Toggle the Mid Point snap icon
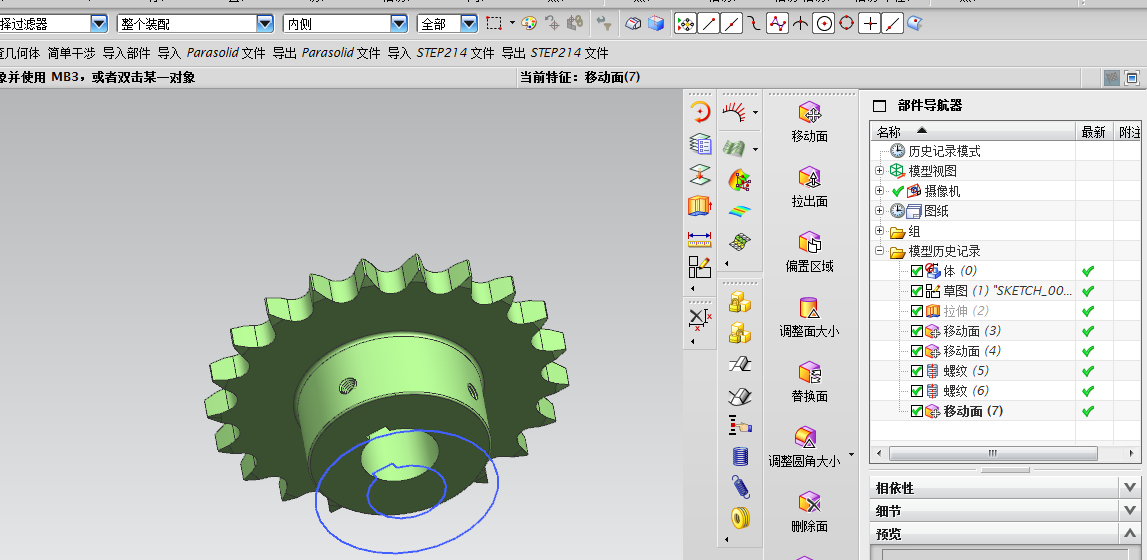 (x=732, y=23)
